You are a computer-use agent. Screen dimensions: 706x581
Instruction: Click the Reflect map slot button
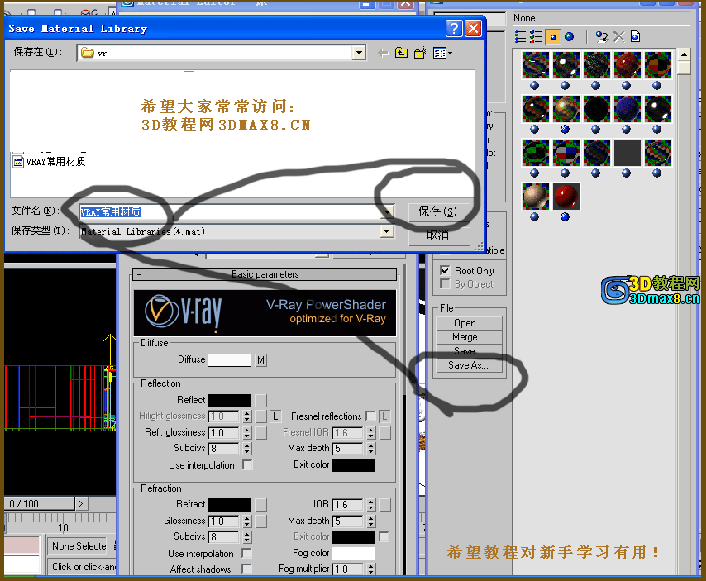click(x=261, y=400)
